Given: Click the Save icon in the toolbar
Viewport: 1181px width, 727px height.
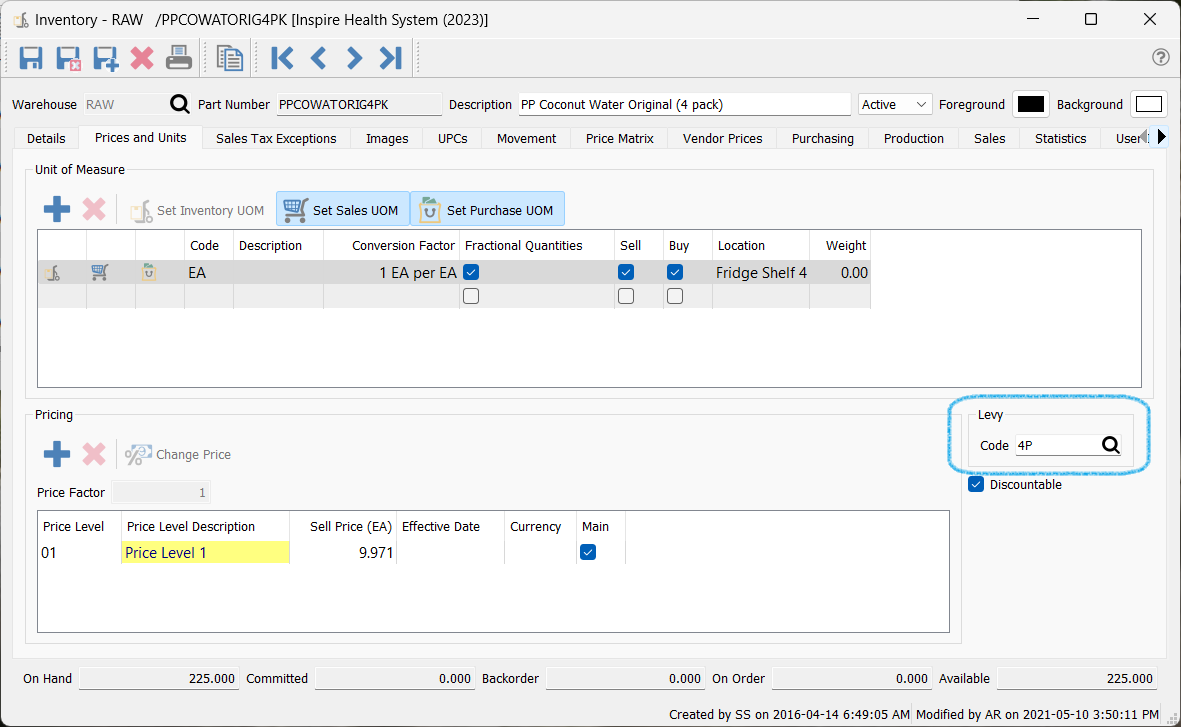Looking at the screenshot, I should 31,58.
